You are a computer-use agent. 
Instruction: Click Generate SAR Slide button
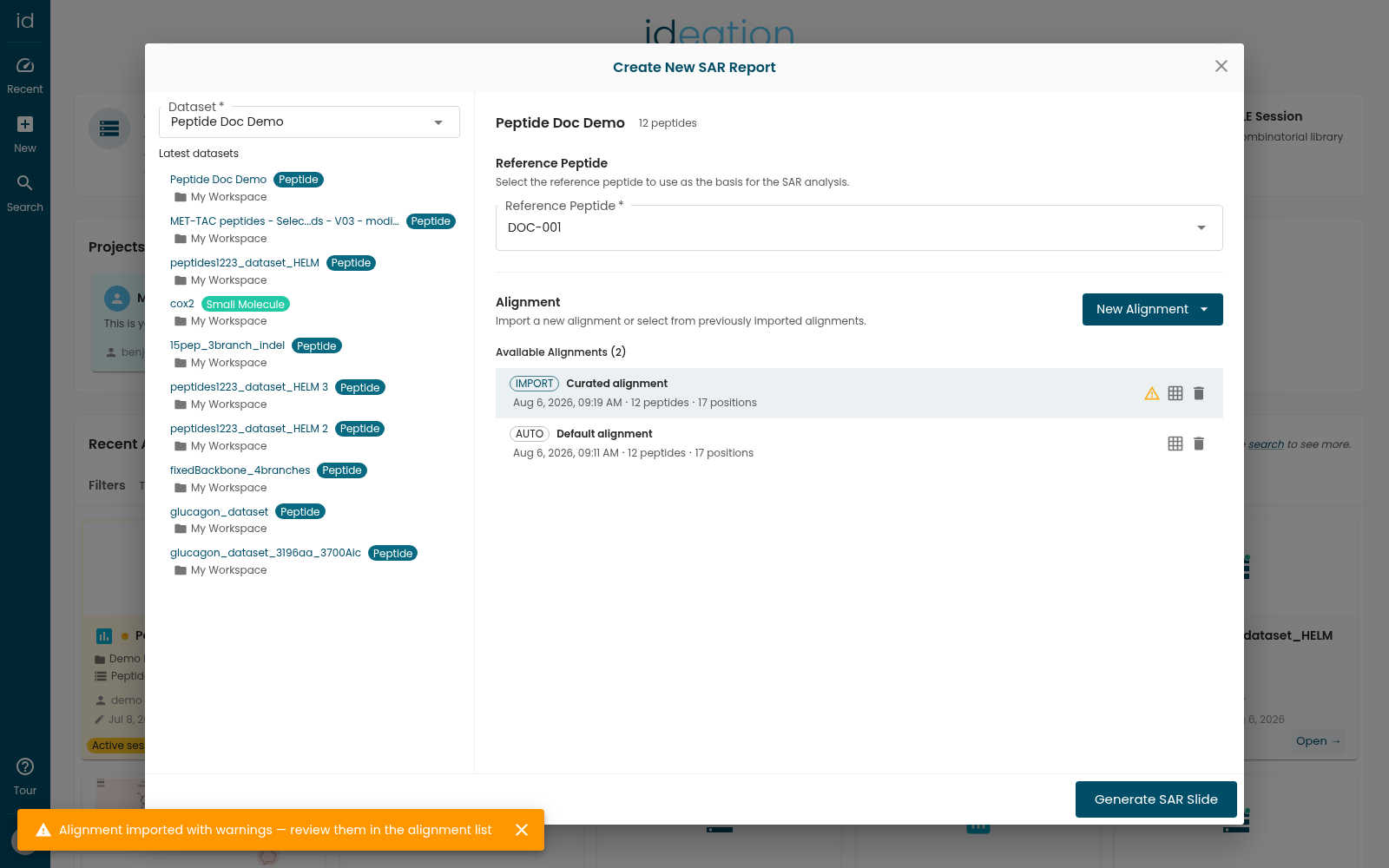coord(1155,799)
